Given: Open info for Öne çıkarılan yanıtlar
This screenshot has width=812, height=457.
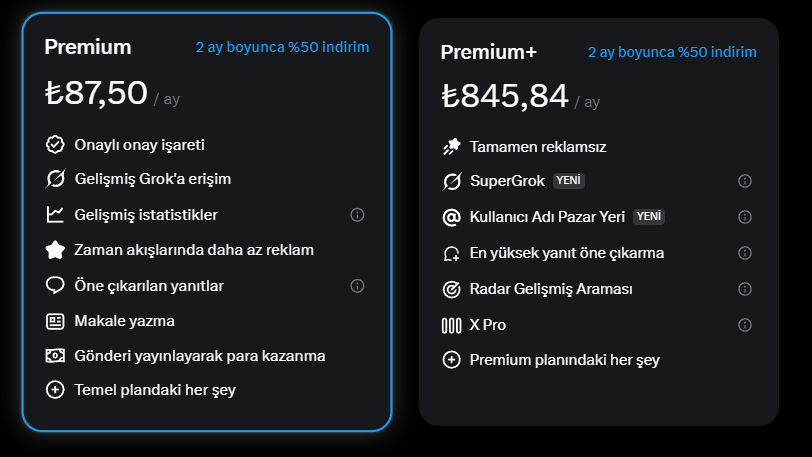Looking at the screenshot, I should click(x=357, y=285).
